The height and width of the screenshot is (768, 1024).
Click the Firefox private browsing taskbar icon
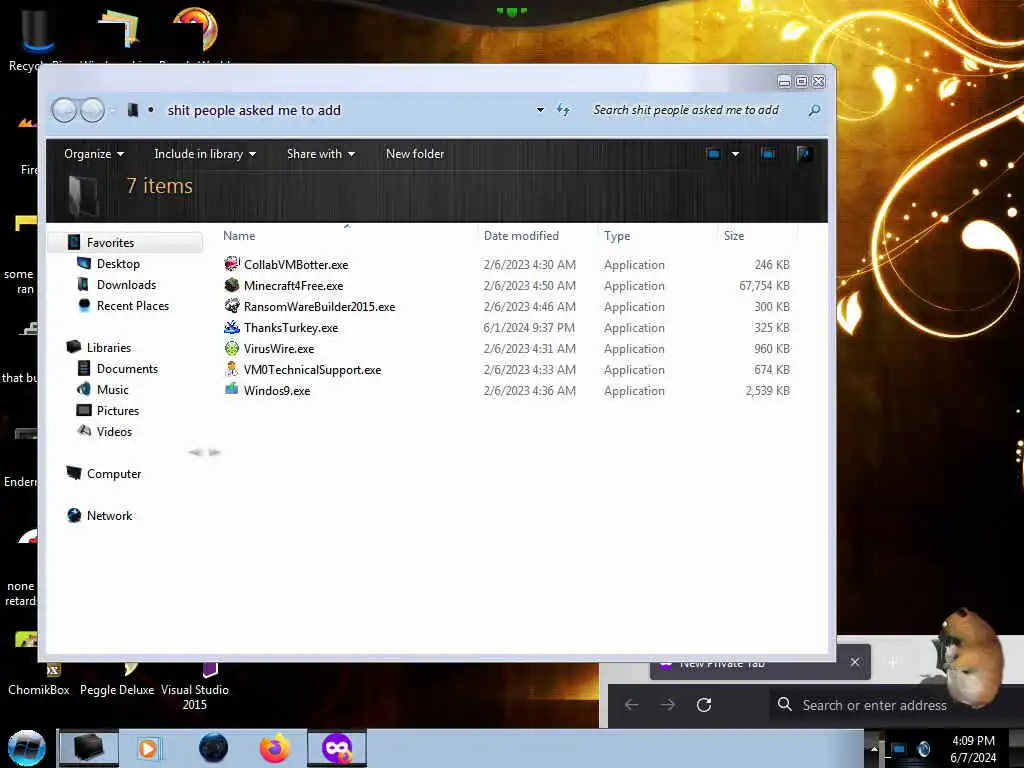pos(337,748)
